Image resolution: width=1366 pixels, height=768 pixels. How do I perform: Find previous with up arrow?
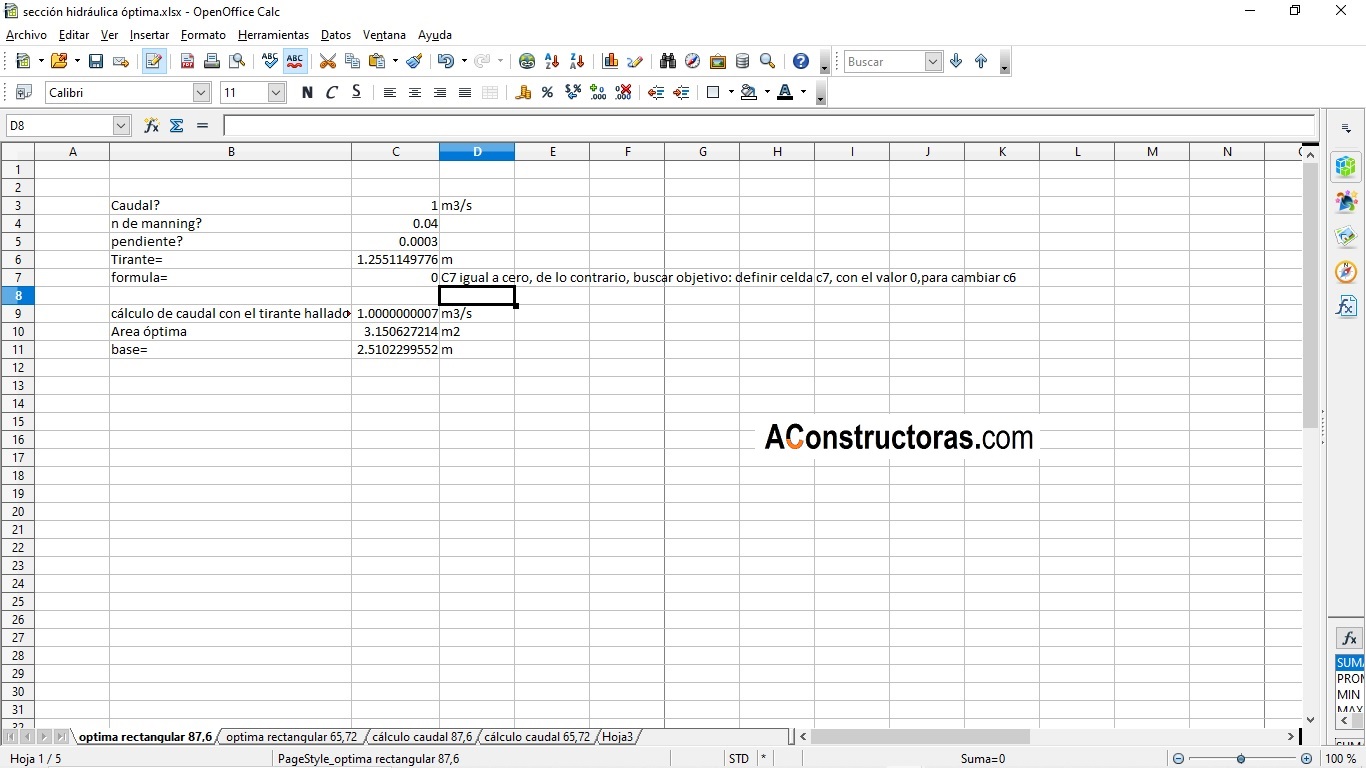[x=981, y=61]
